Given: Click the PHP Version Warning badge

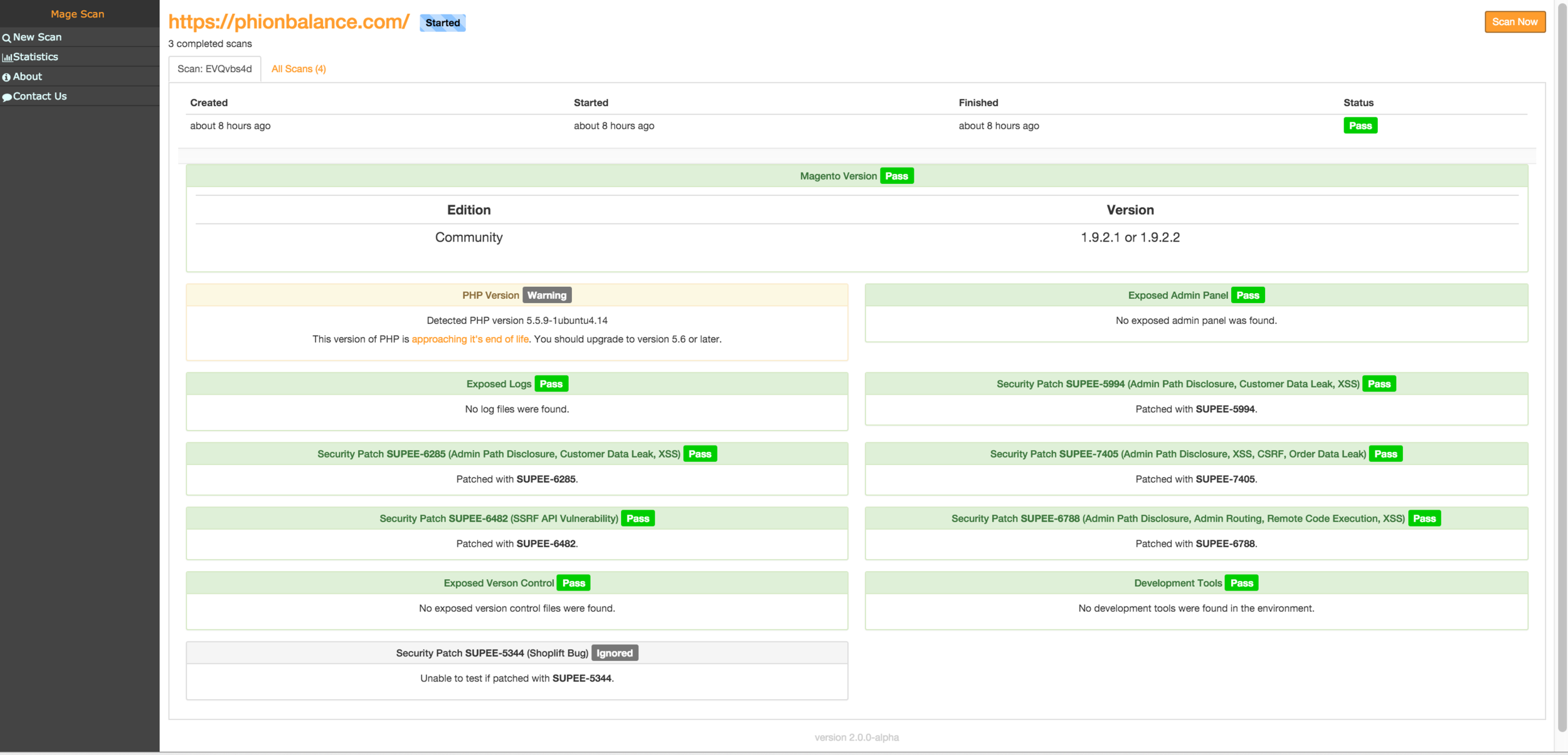Looking at the screenshot, I should (546, 295).
